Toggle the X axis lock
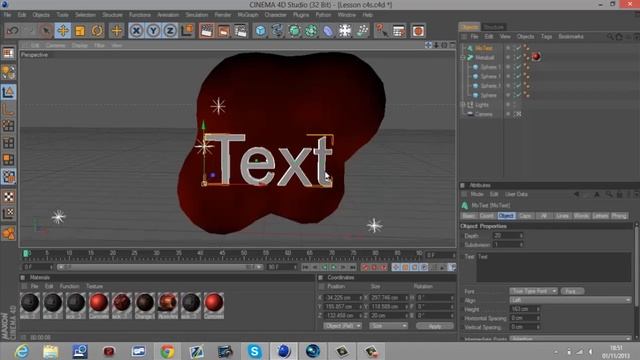 tap(136, 31)
